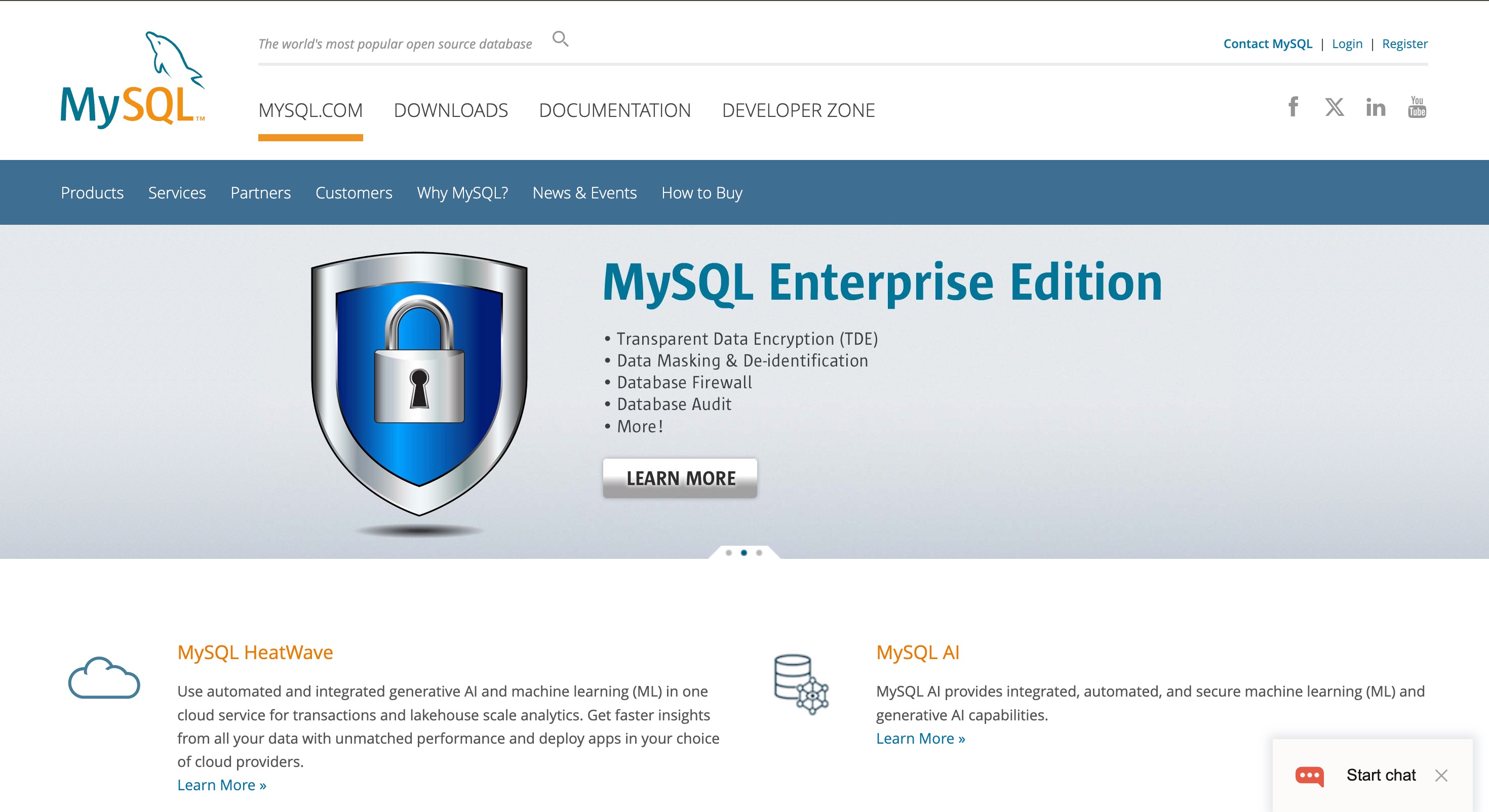This screenshot has width=1489, height=812.
Task: Open the LinkedIn social icon
Action: coord(1375,107)
